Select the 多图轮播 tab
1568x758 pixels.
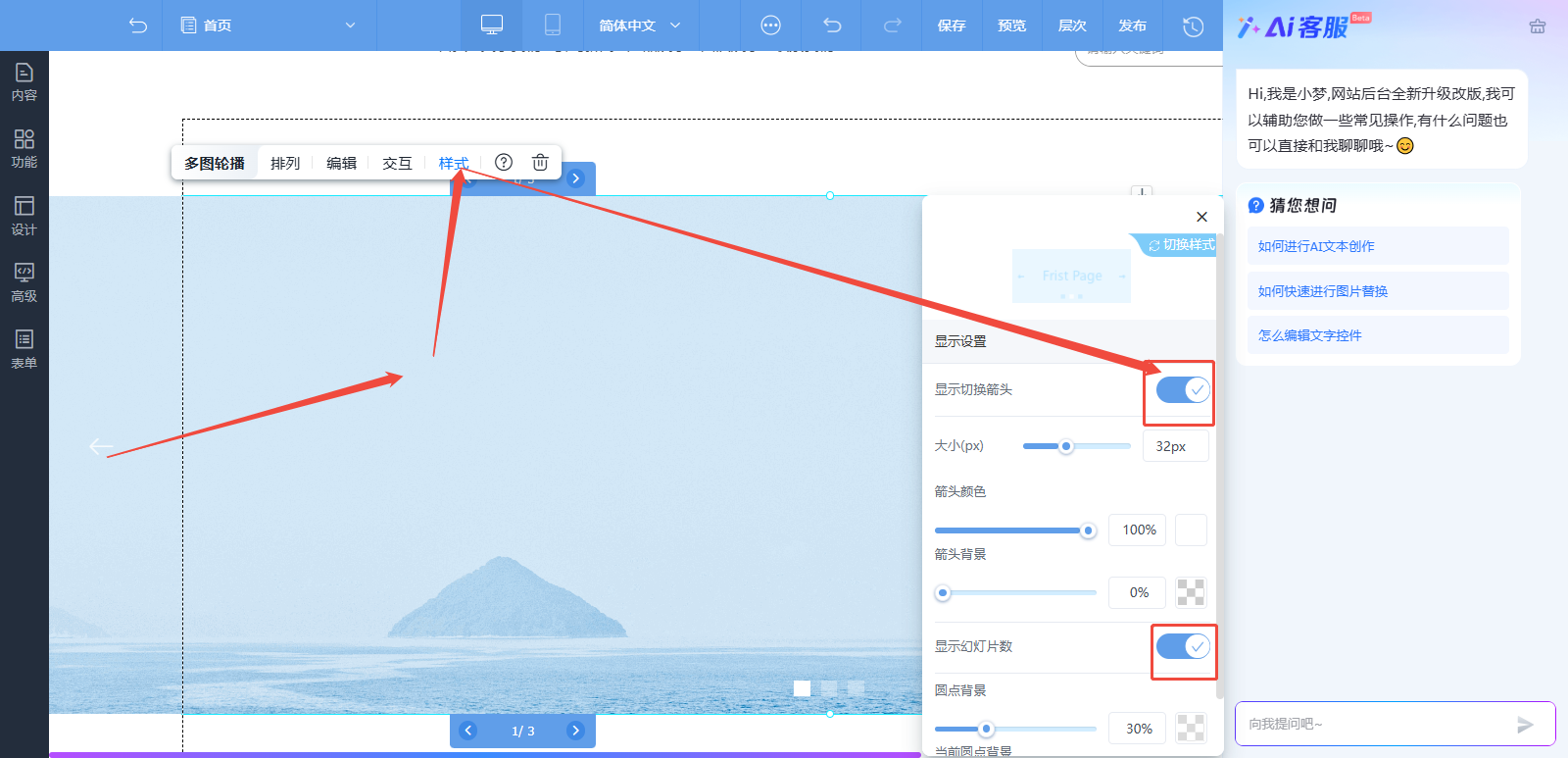(x=215, y=163)
